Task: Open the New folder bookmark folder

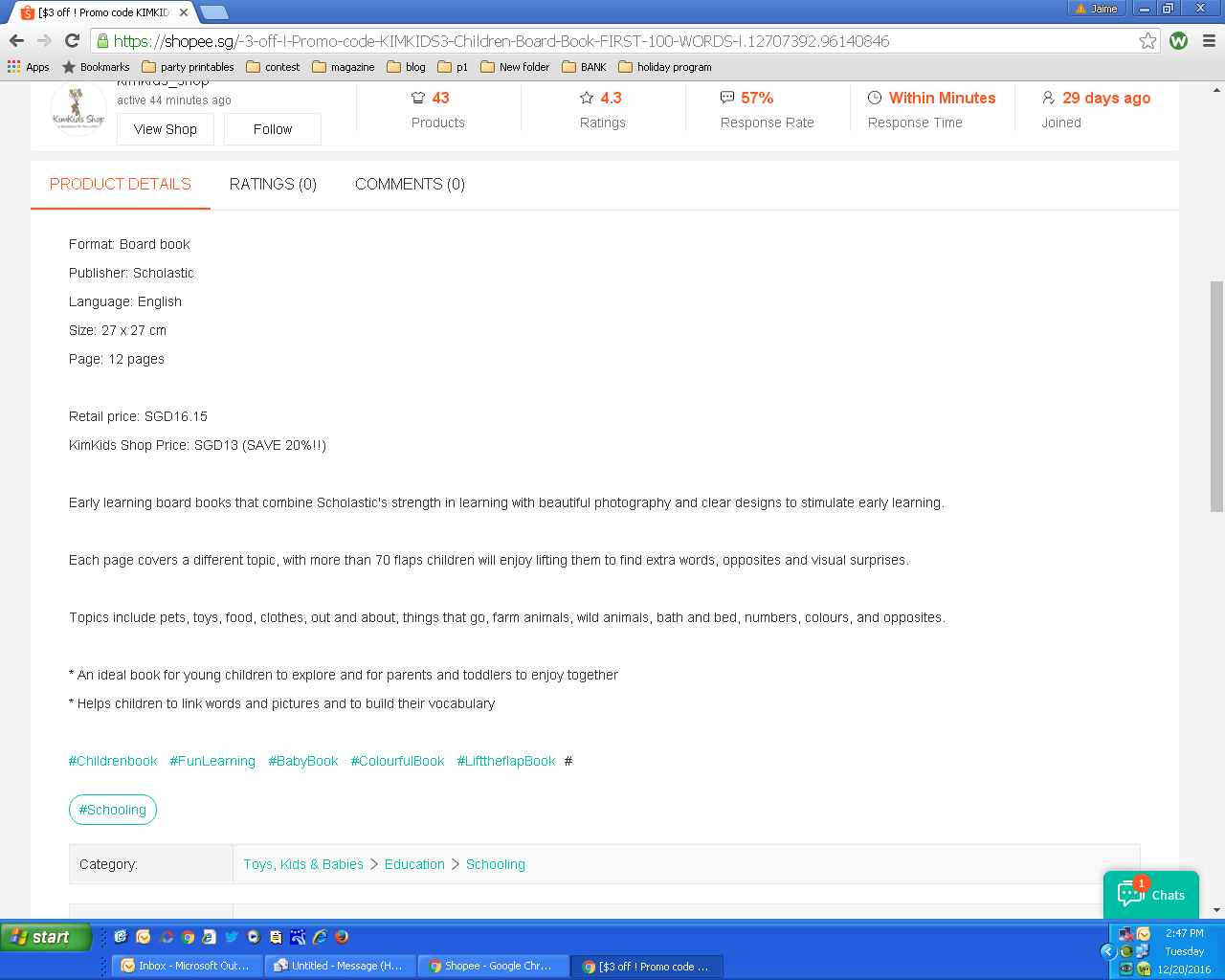Action: [515, 67]
